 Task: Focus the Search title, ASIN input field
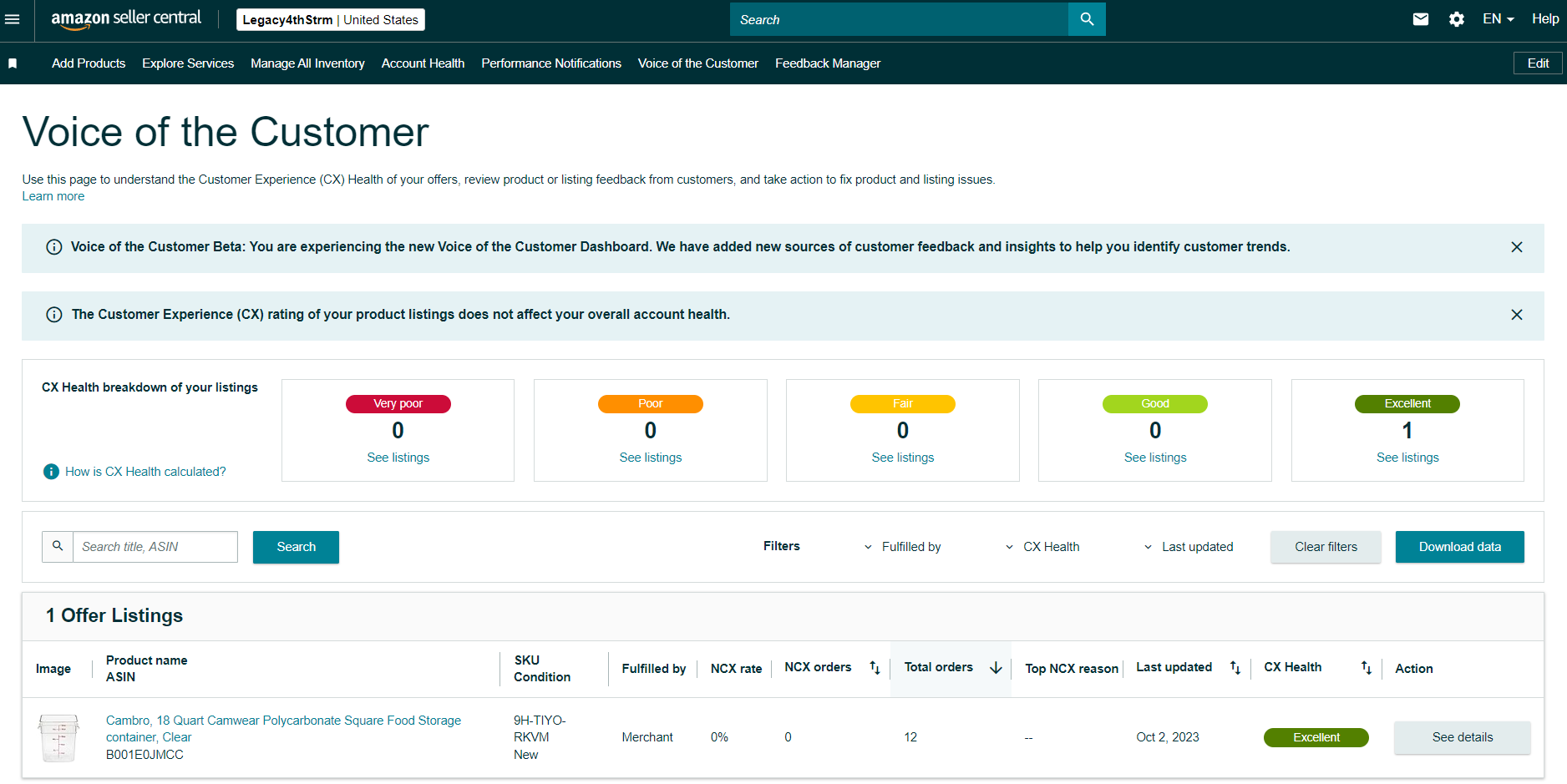pyautogui.click(x=155, y=547)
